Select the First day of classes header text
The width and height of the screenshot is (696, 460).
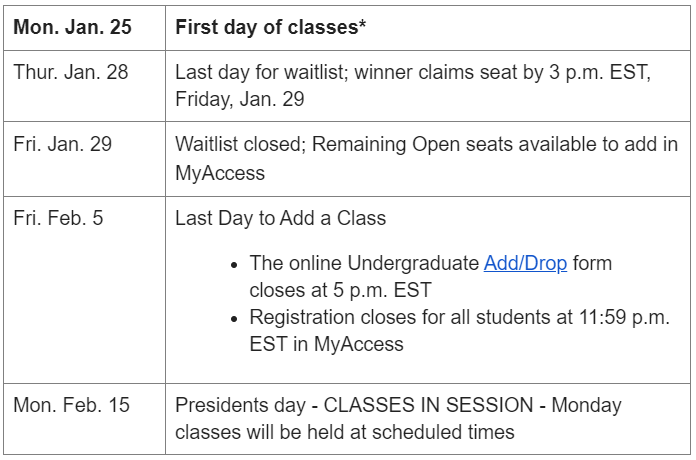pyautogui.click(x=271, y=27)
